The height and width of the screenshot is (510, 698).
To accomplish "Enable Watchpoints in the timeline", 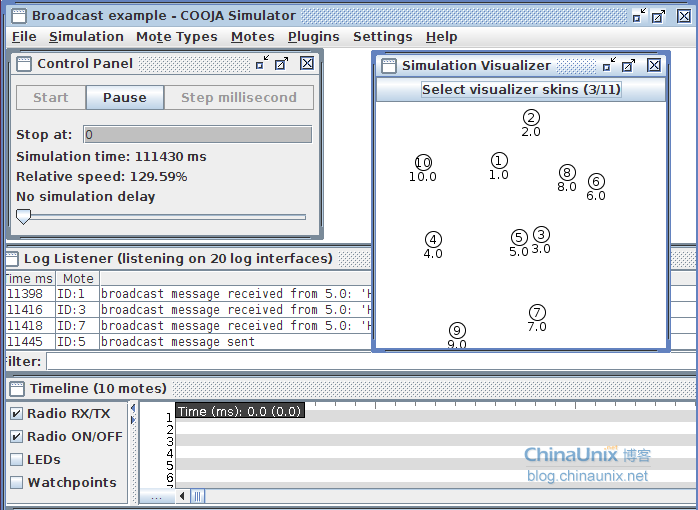I will (16, 483).
